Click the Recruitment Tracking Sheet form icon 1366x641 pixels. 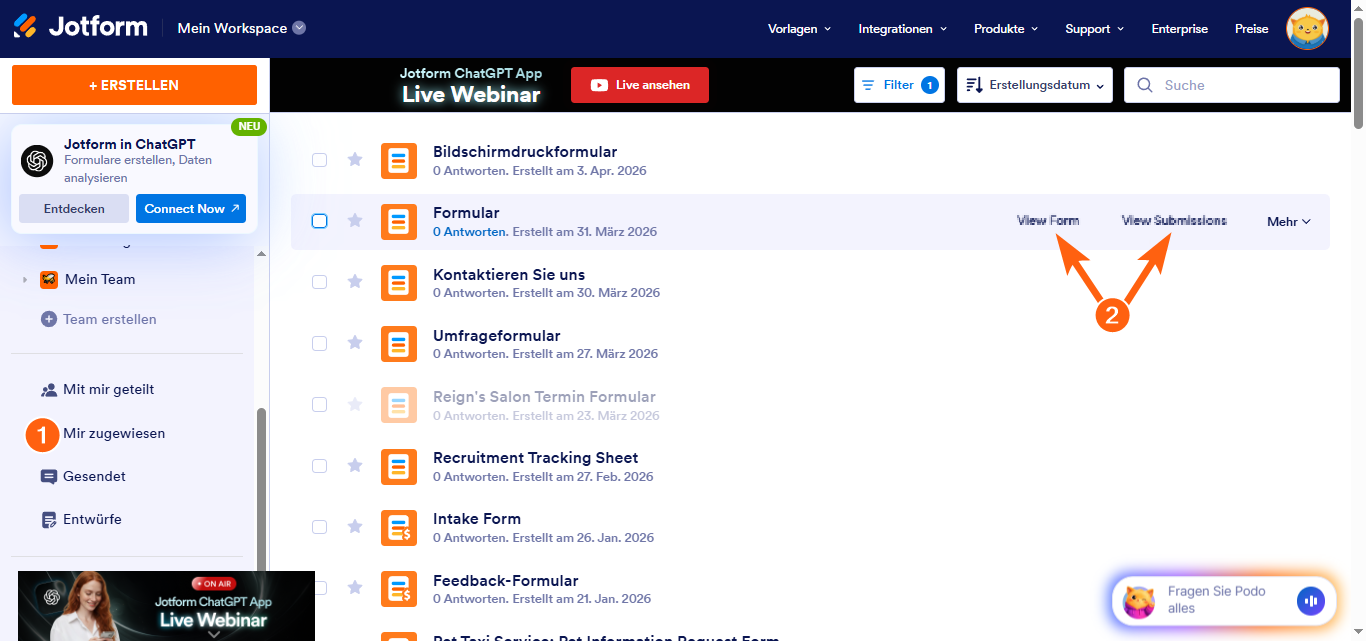tap(399, 466)
